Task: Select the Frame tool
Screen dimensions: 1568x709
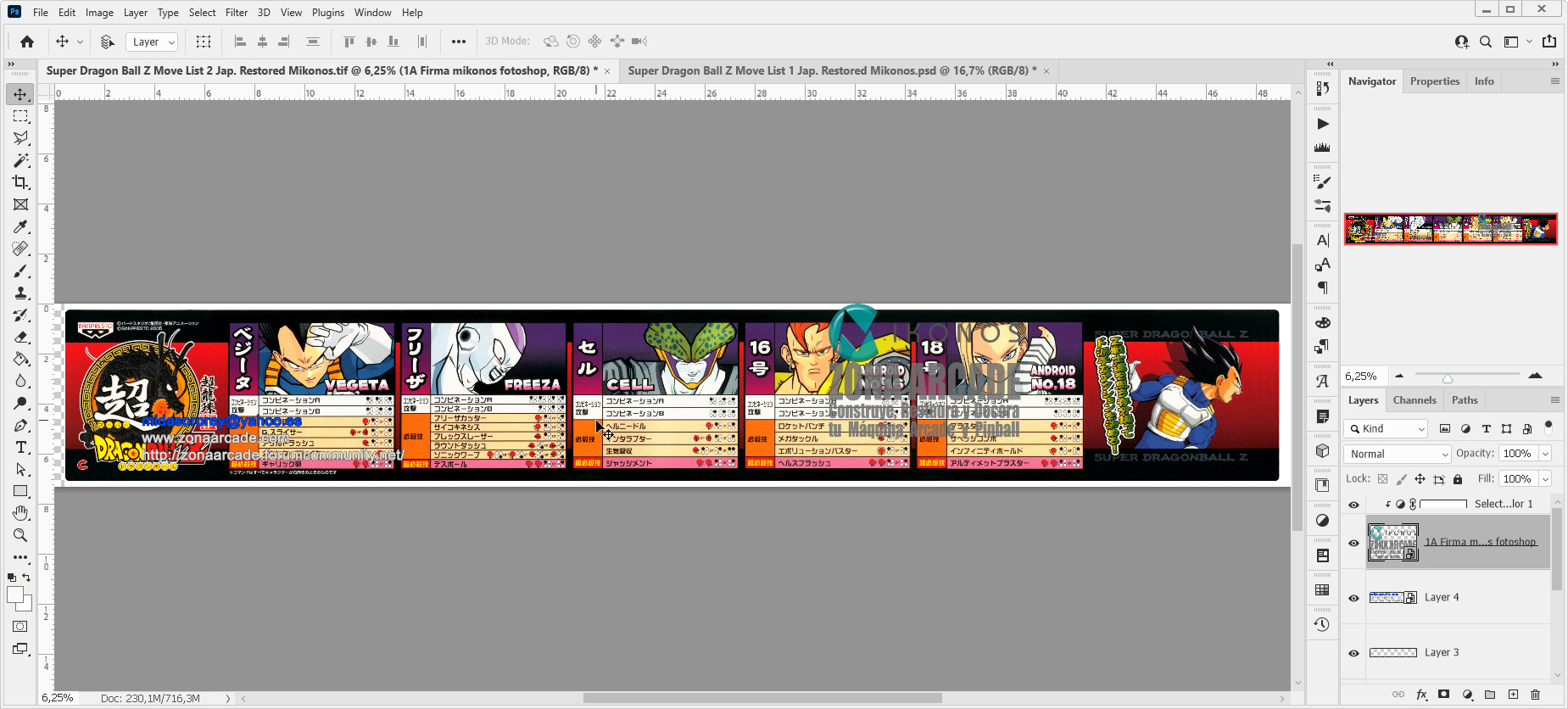Action: tap(20, 204)
